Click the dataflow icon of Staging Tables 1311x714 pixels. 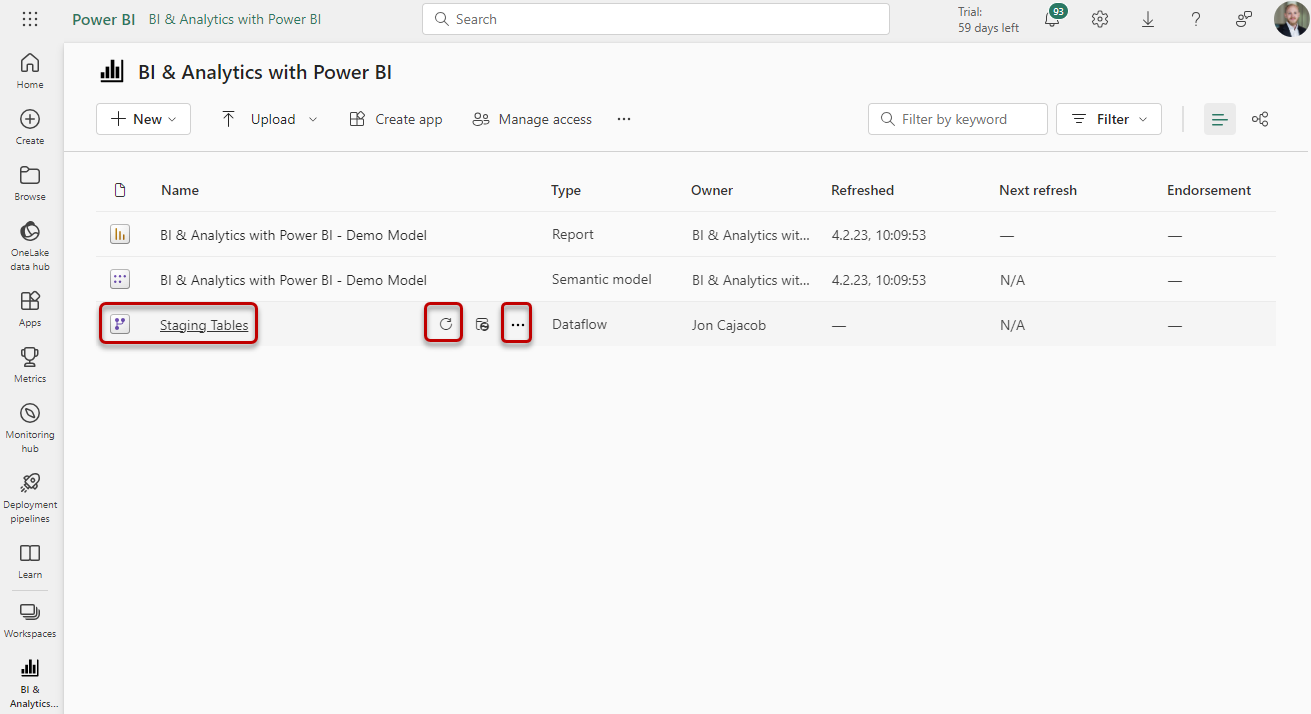[x=120, y=324]
